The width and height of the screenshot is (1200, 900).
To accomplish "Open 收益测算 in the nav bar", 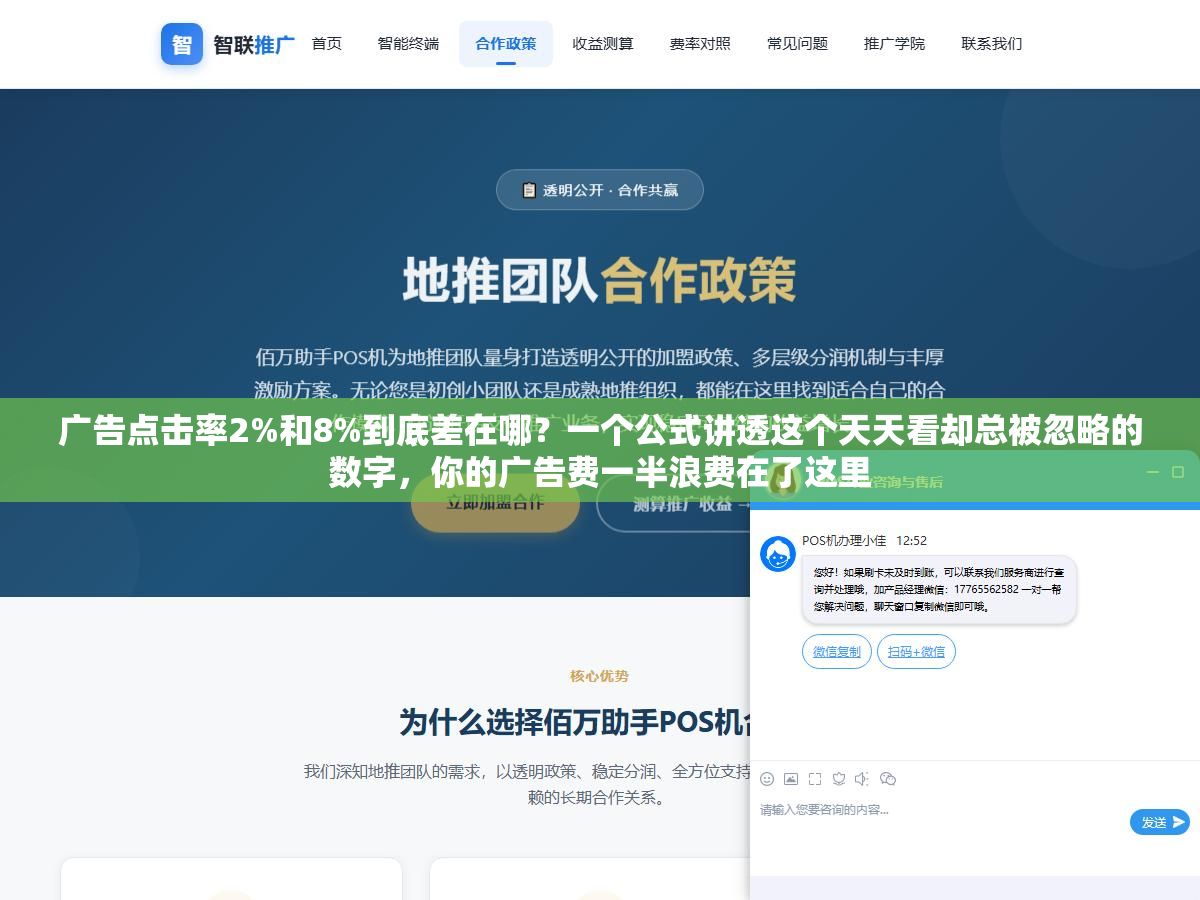I will coord(603,44).
